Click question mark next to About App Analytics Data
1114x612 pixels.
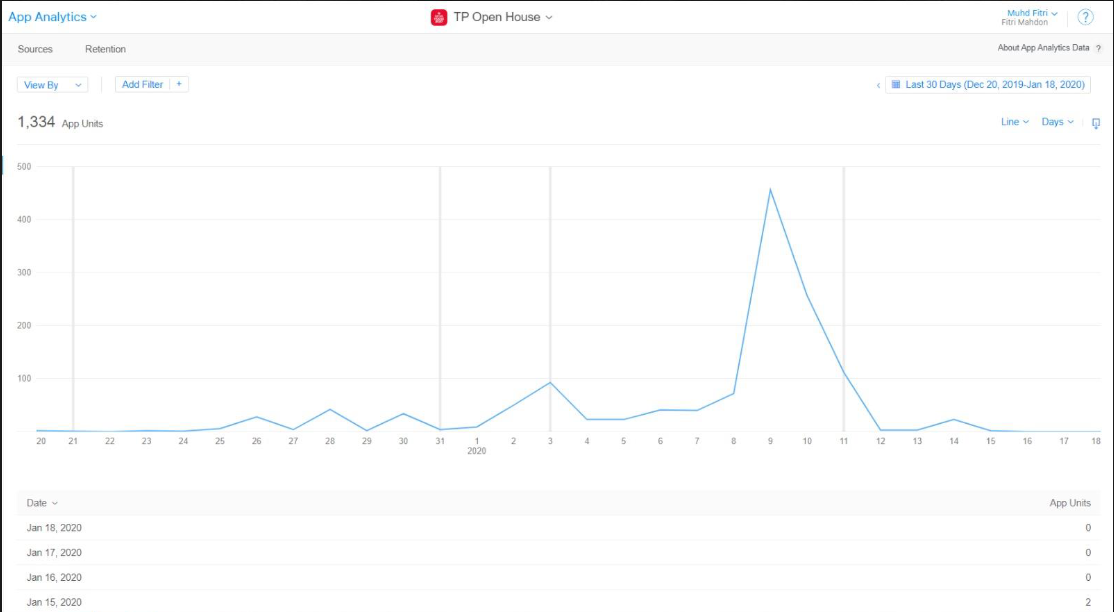pos(1098,48)
